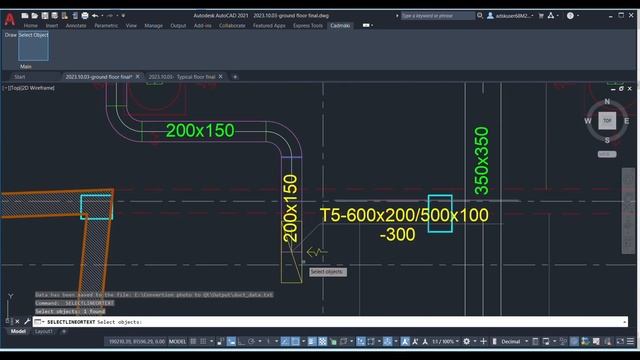Close the command line with X icon
Viewport: 640px width, 360px height.
(17, 322)
